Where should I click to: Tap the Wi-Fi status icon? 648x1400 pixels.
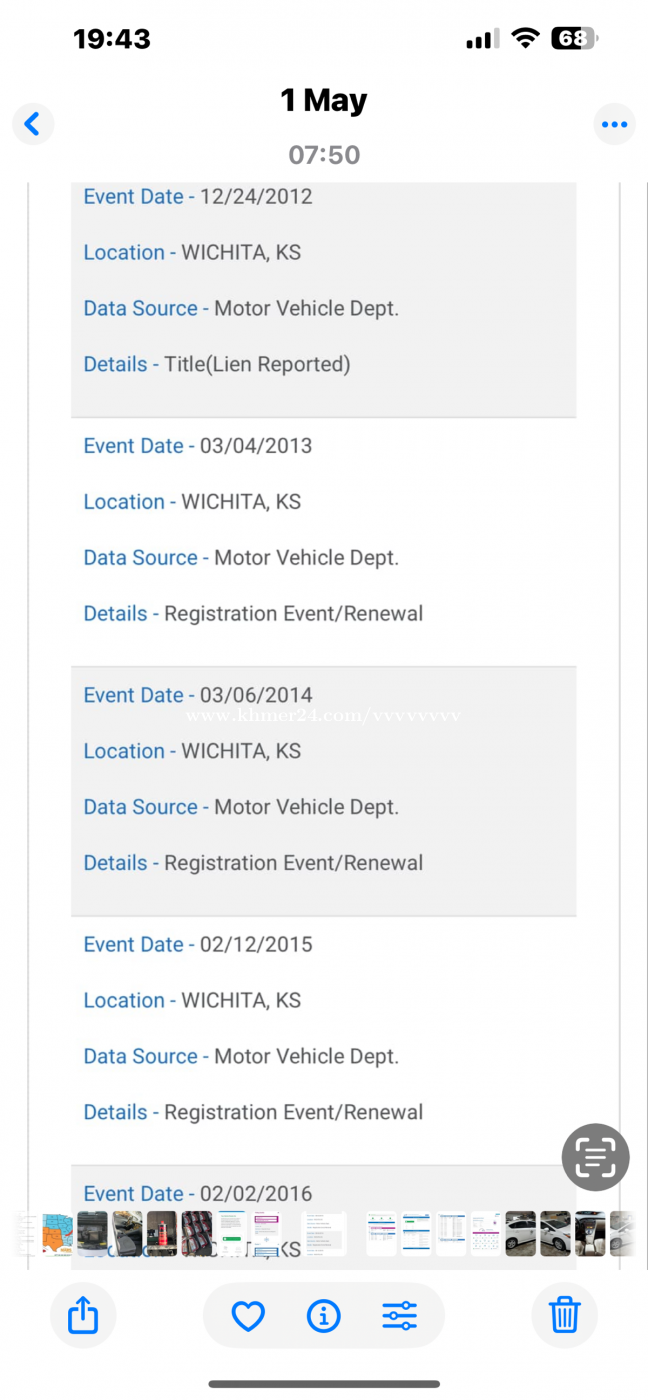point(524,39)
